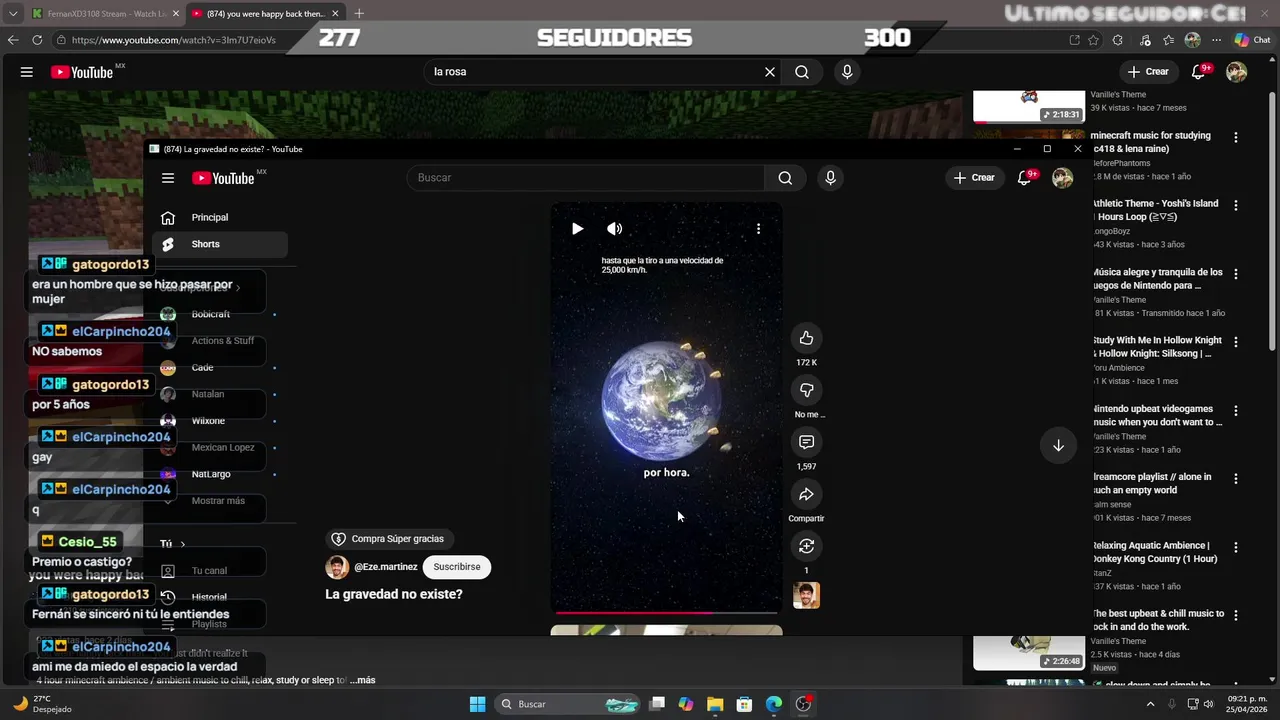Open options for Dreamcore playlist video
This screenshot has width=1280, height=720.
pyautogui.click(x=1236, y=479)
